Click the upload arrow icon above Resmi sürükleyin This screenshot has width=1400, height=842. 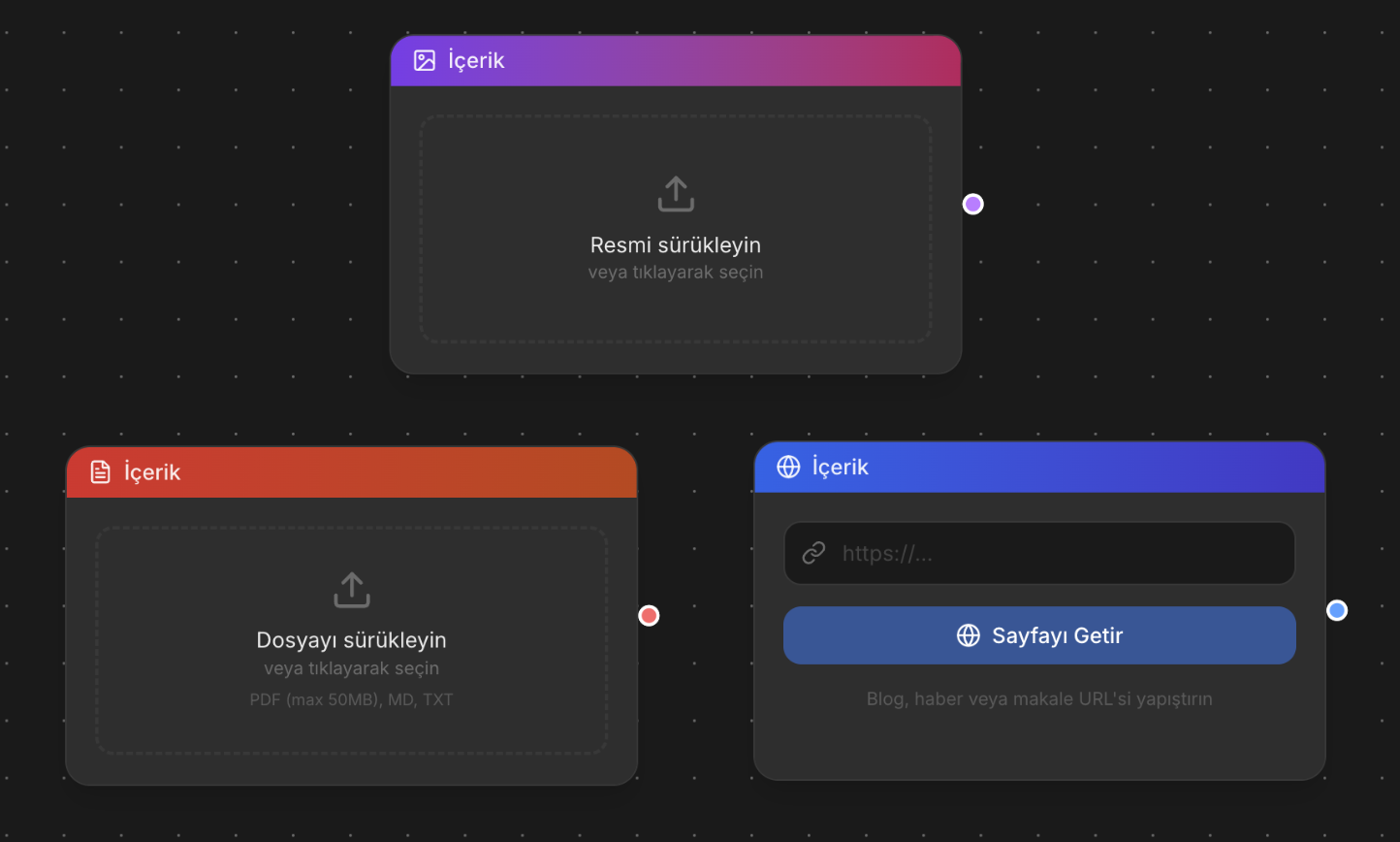tap(676, 194)
